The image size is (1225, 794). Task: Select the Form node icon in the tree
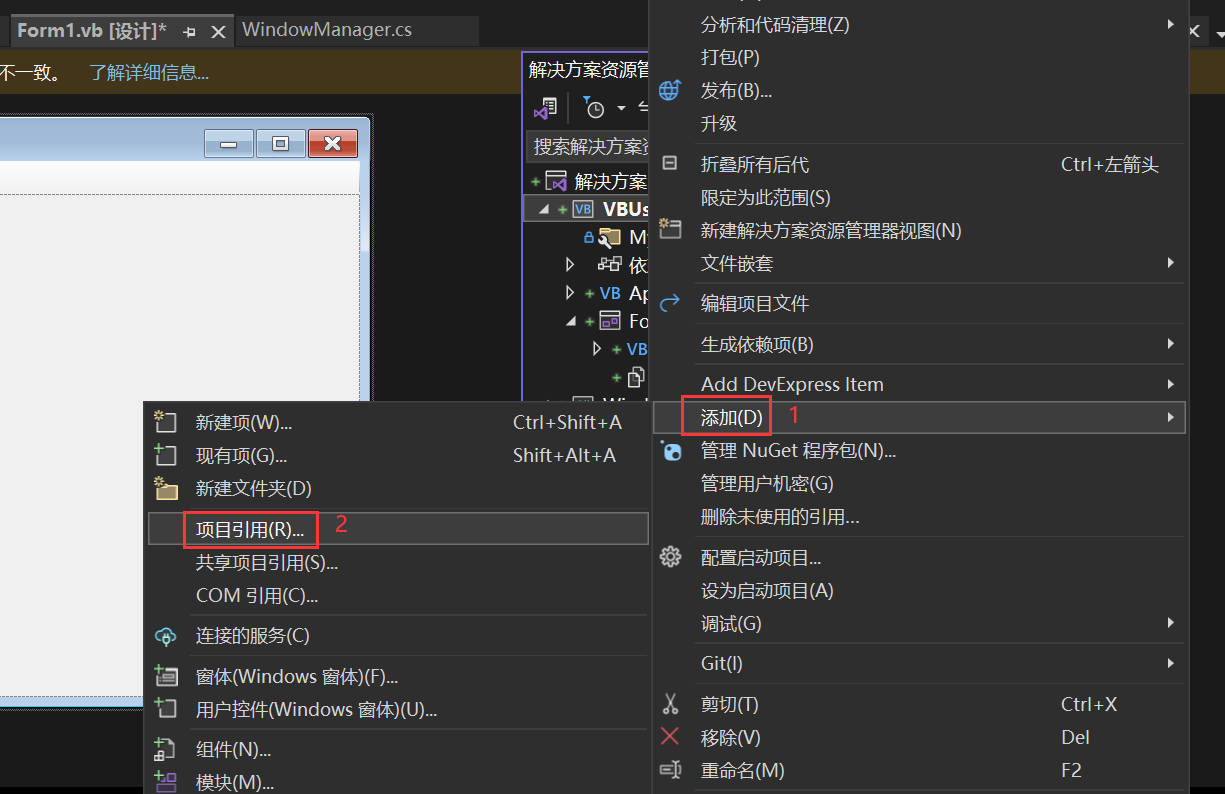click(x=609, y=321)
